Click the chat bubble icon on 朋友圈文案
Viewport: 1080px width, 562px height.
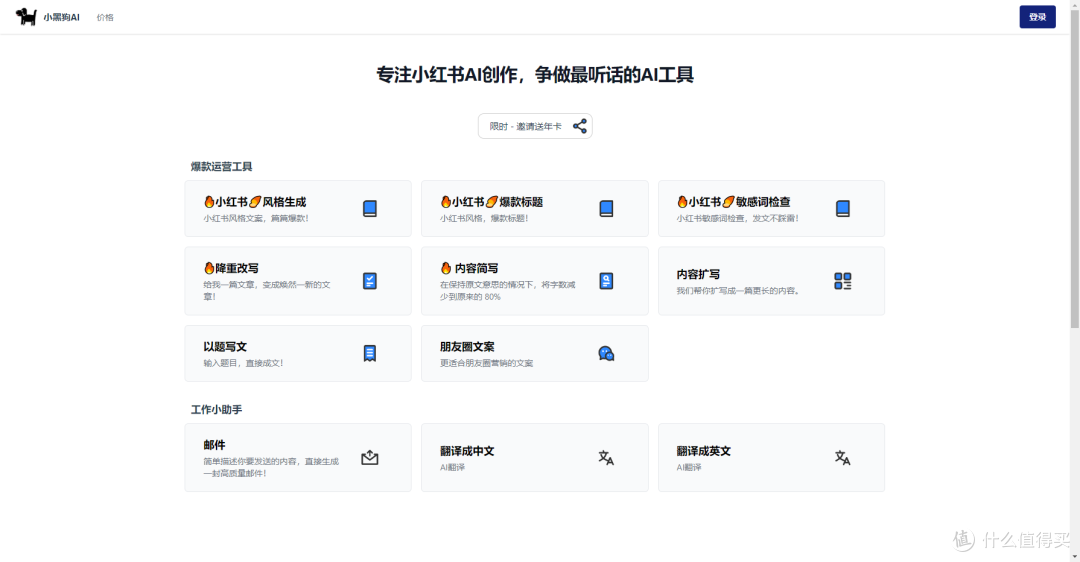pos(606,353)
